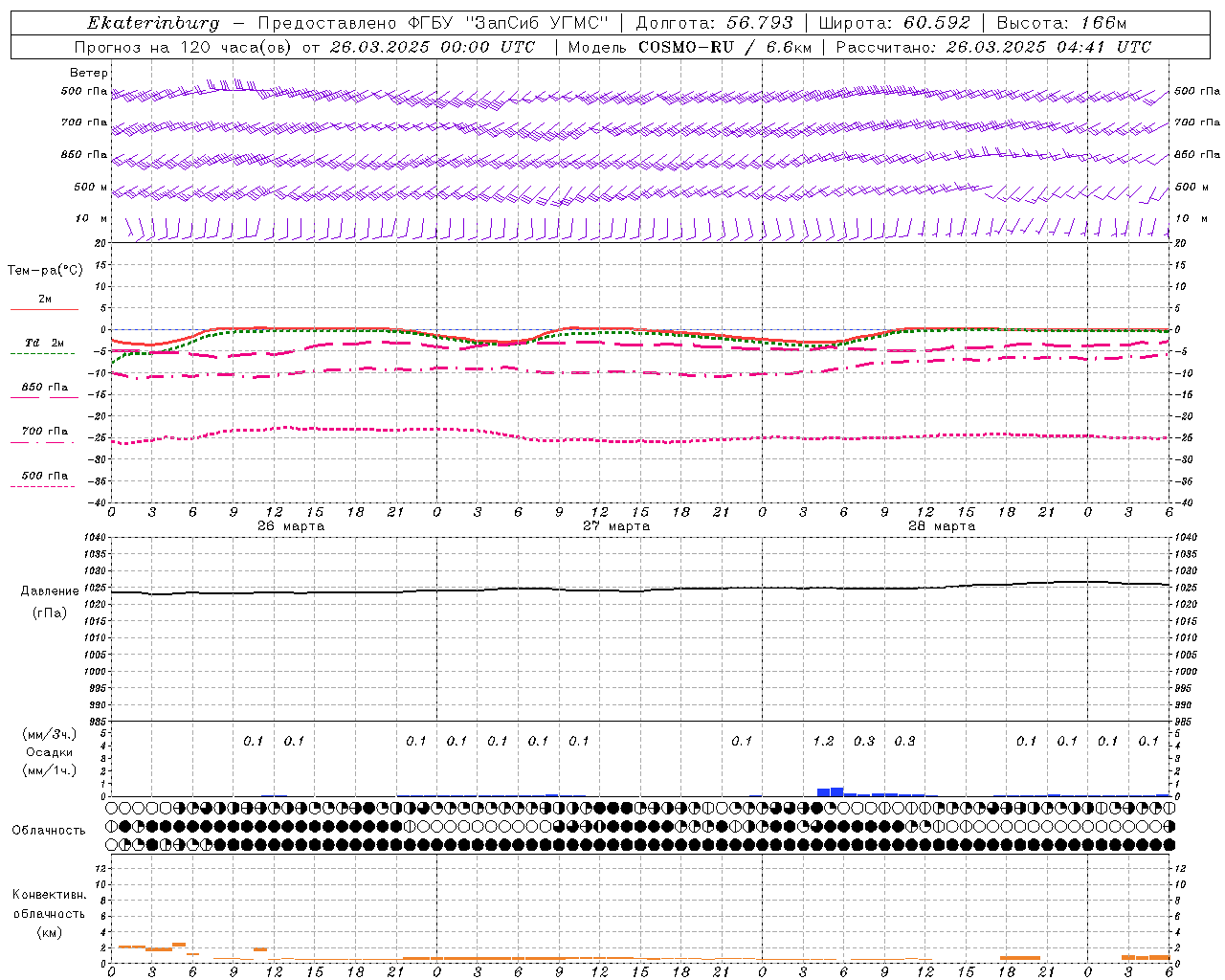Click the 28 марта date label
This screenshot has width=1225, height=980.
pyautogui.click(x=942, y=526)
